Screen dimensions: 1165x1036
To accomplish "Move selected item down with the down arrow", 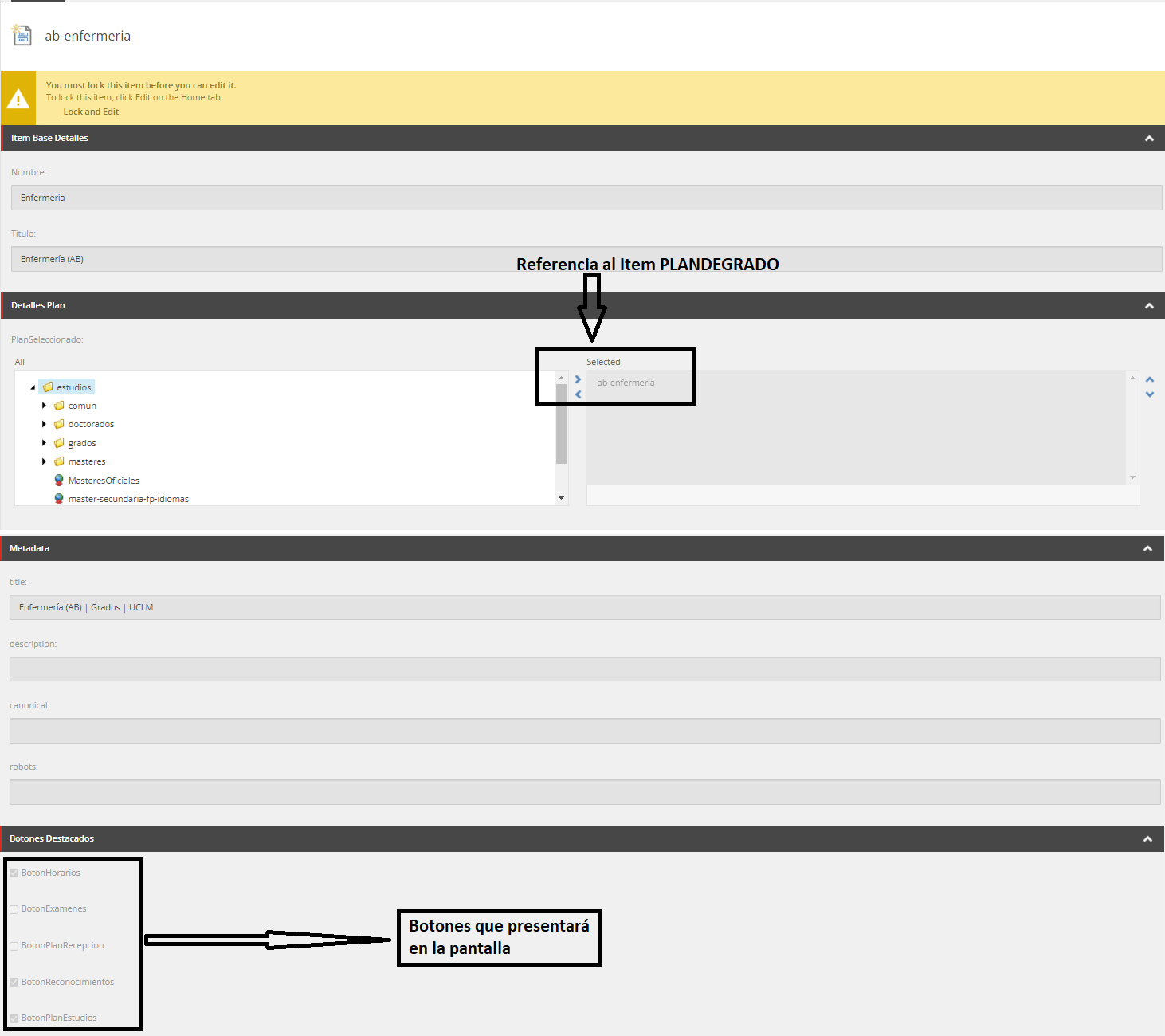I will point(1149,394).
